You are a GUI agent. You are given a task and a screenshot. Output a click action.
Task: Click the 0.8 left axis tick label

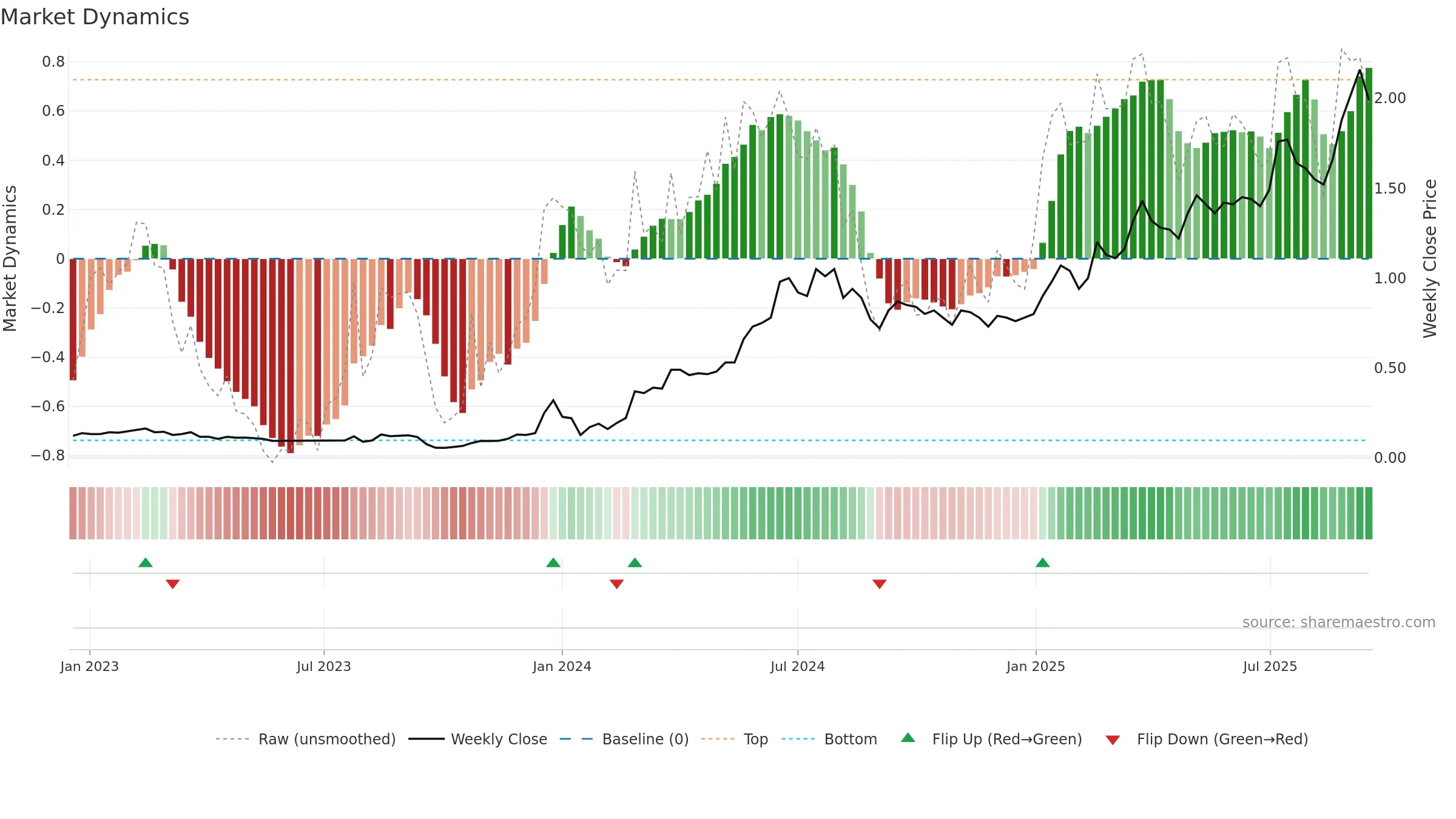coord(53,62)
